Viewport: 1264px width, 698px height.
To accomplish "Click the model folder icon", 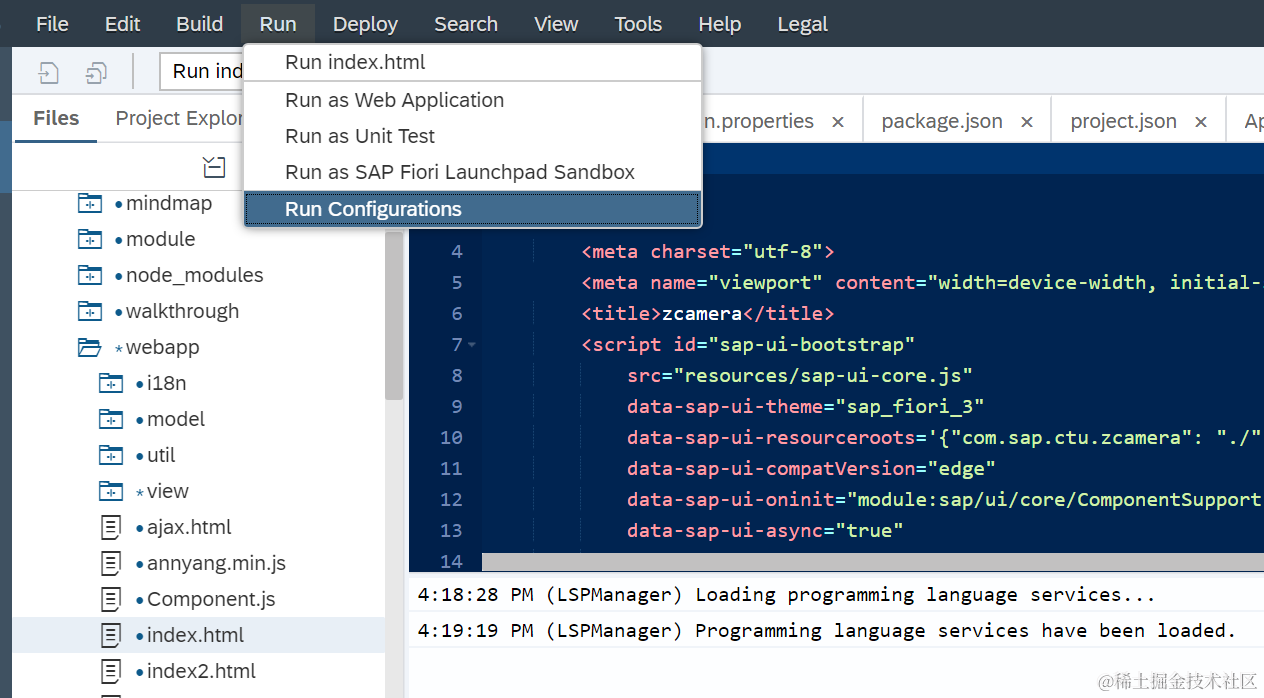I will [111, 419].
